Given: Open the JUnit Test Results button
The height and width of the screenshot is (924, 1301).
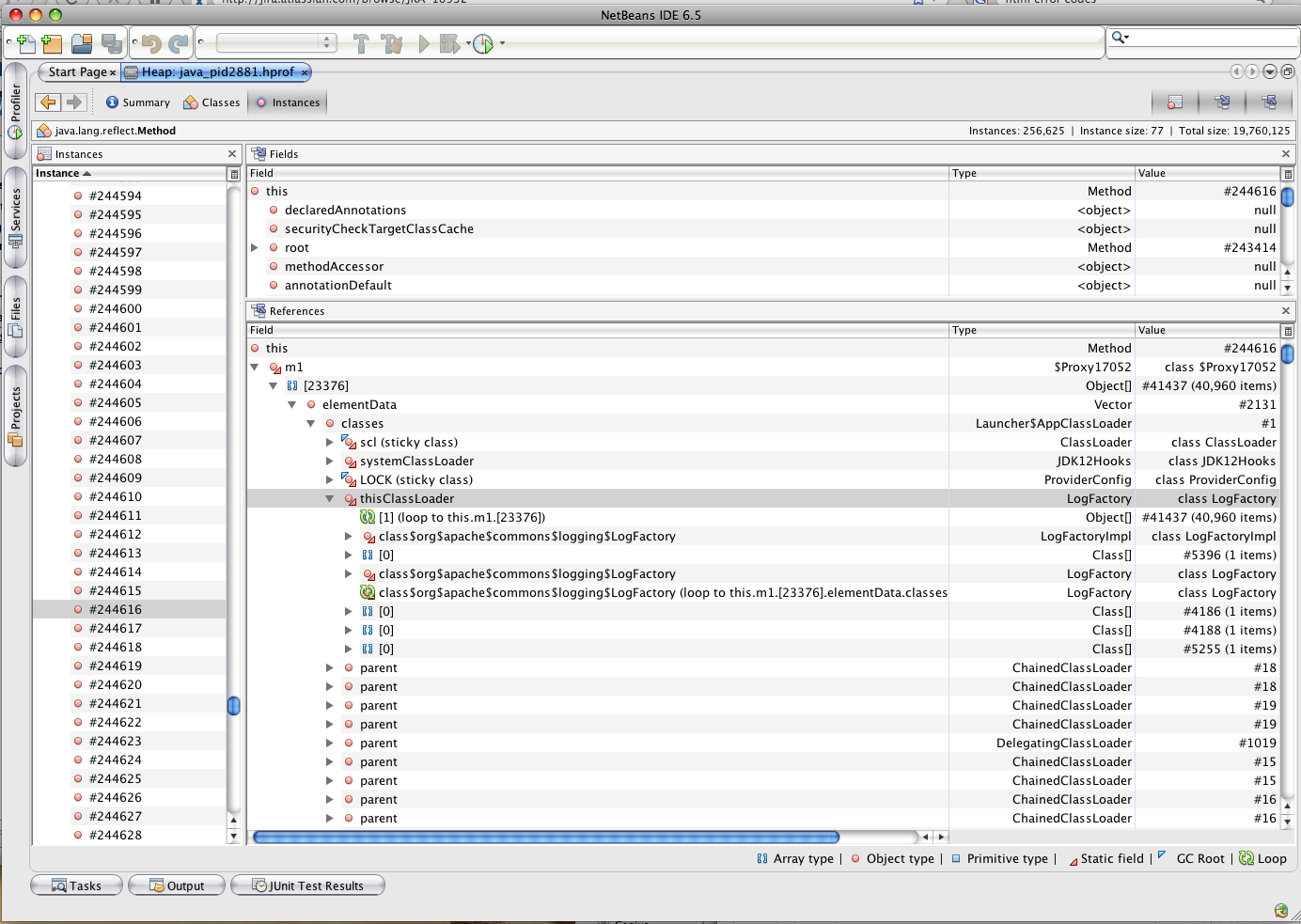Looking at the screenshot, I should tap(307, 885).
